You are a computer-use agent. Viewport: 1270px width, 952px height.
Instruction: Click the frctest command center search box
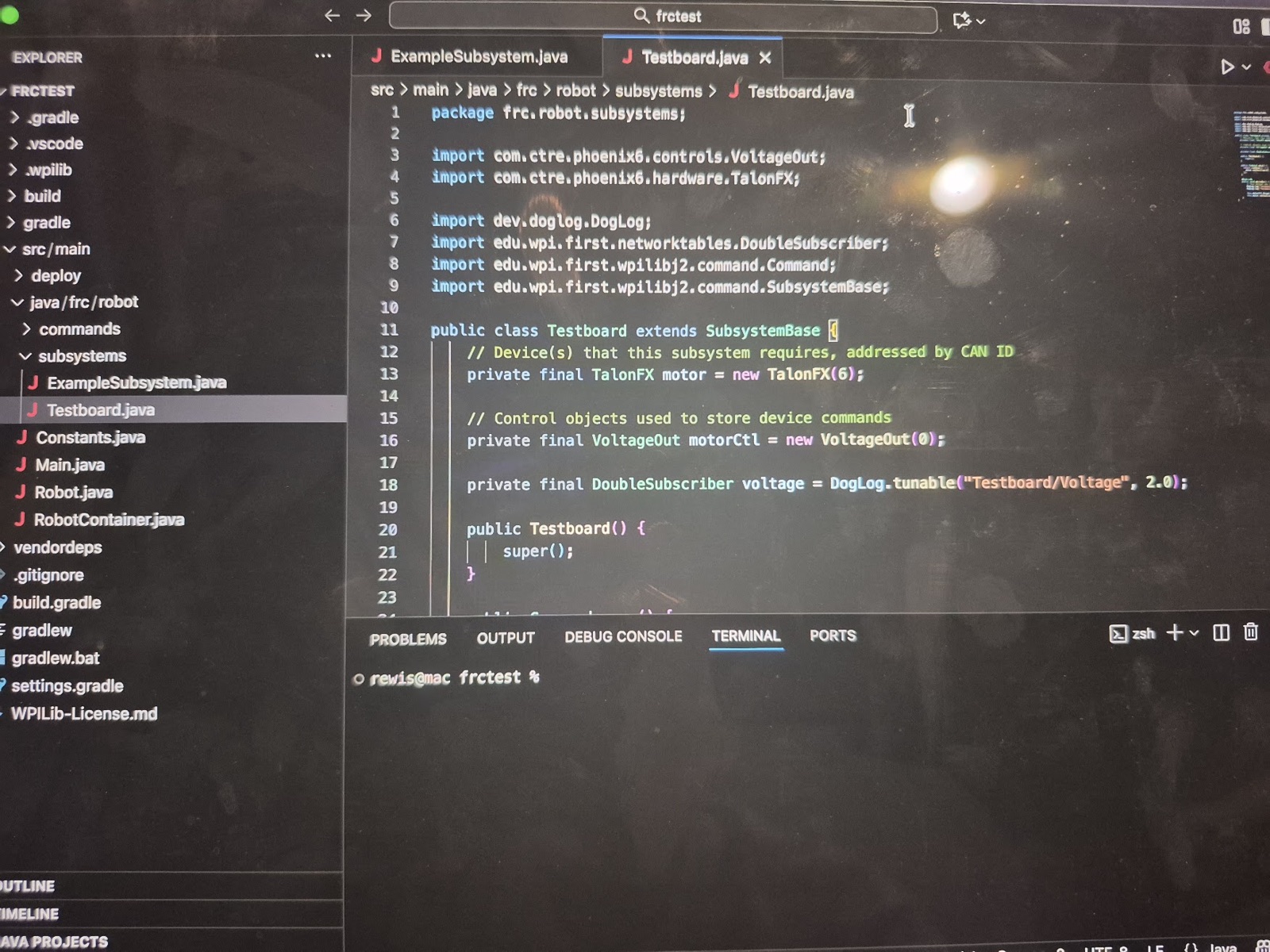point(663,17)
